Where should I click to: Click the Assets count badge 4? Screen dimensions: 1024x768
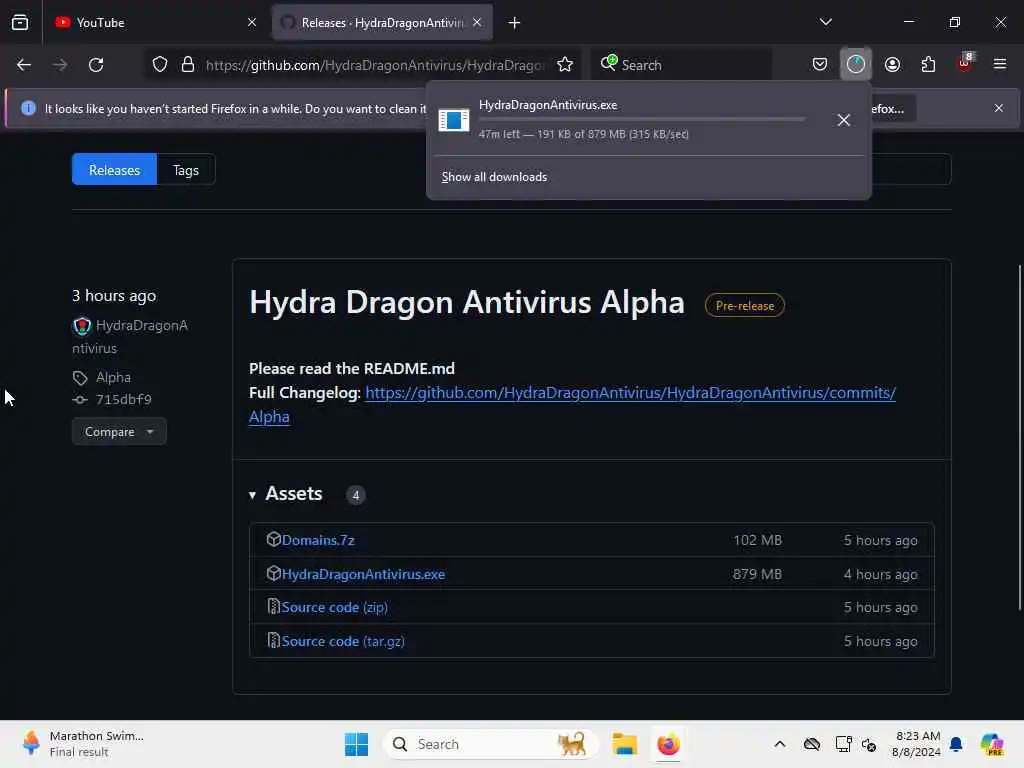pyautogui.click(x=356, y=495)
